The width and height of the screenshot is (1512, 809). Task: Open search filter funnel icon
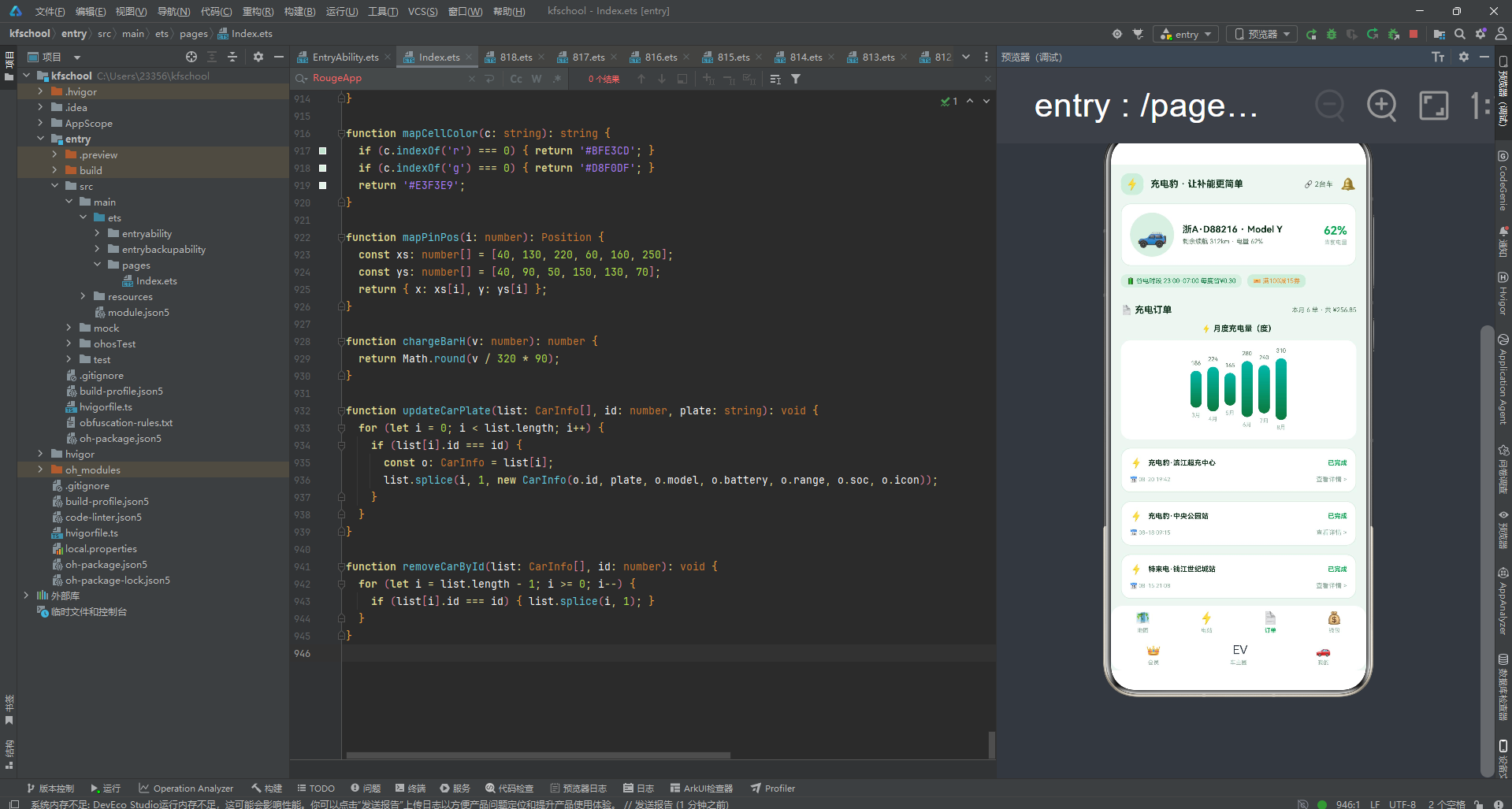pyautogui.click(x=796, y=79)
